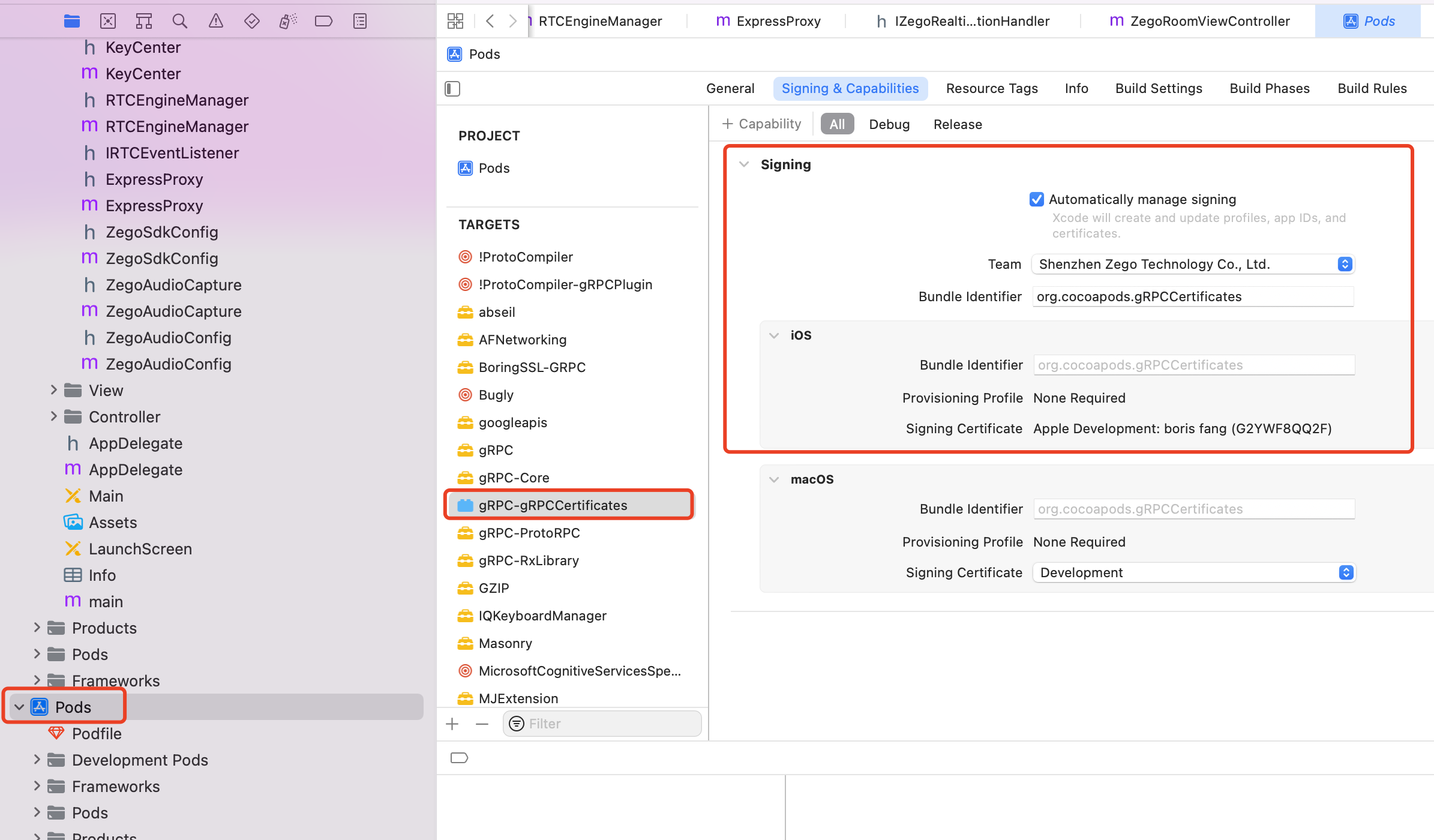Click the remove target minus icon
Screen dimensions: 1434x840
pyautogui.click(x=482, y=724)
